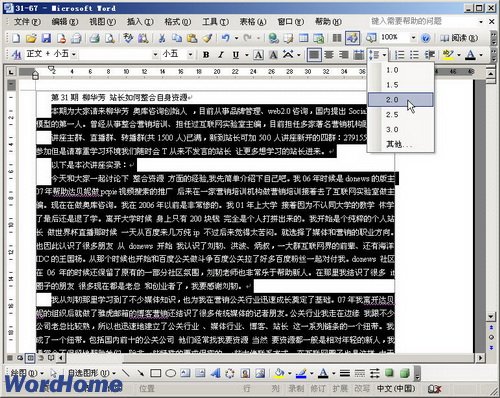Open the 文件 menu

(27, 22)
